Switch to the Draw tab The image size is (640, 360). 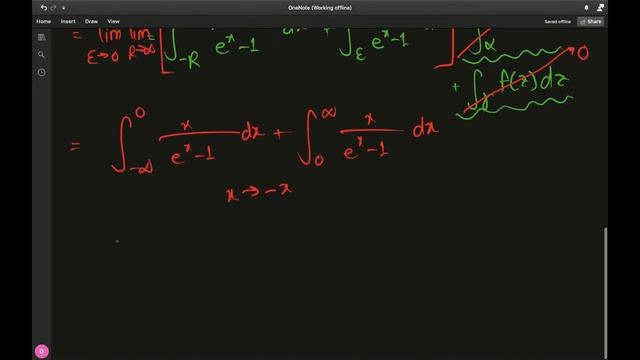coord(91,21)
